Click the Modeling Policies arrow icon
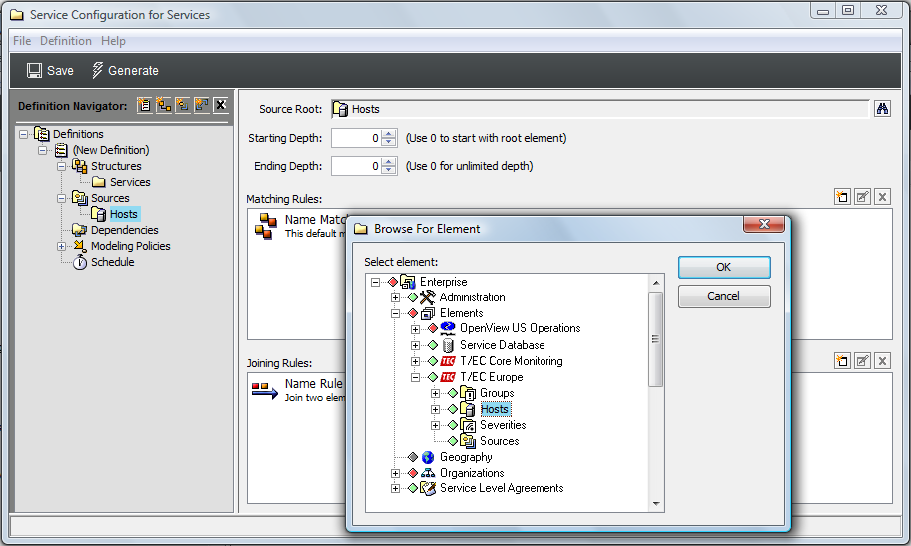The height and width of the screenshot is (546, 911). click(80, 246)
